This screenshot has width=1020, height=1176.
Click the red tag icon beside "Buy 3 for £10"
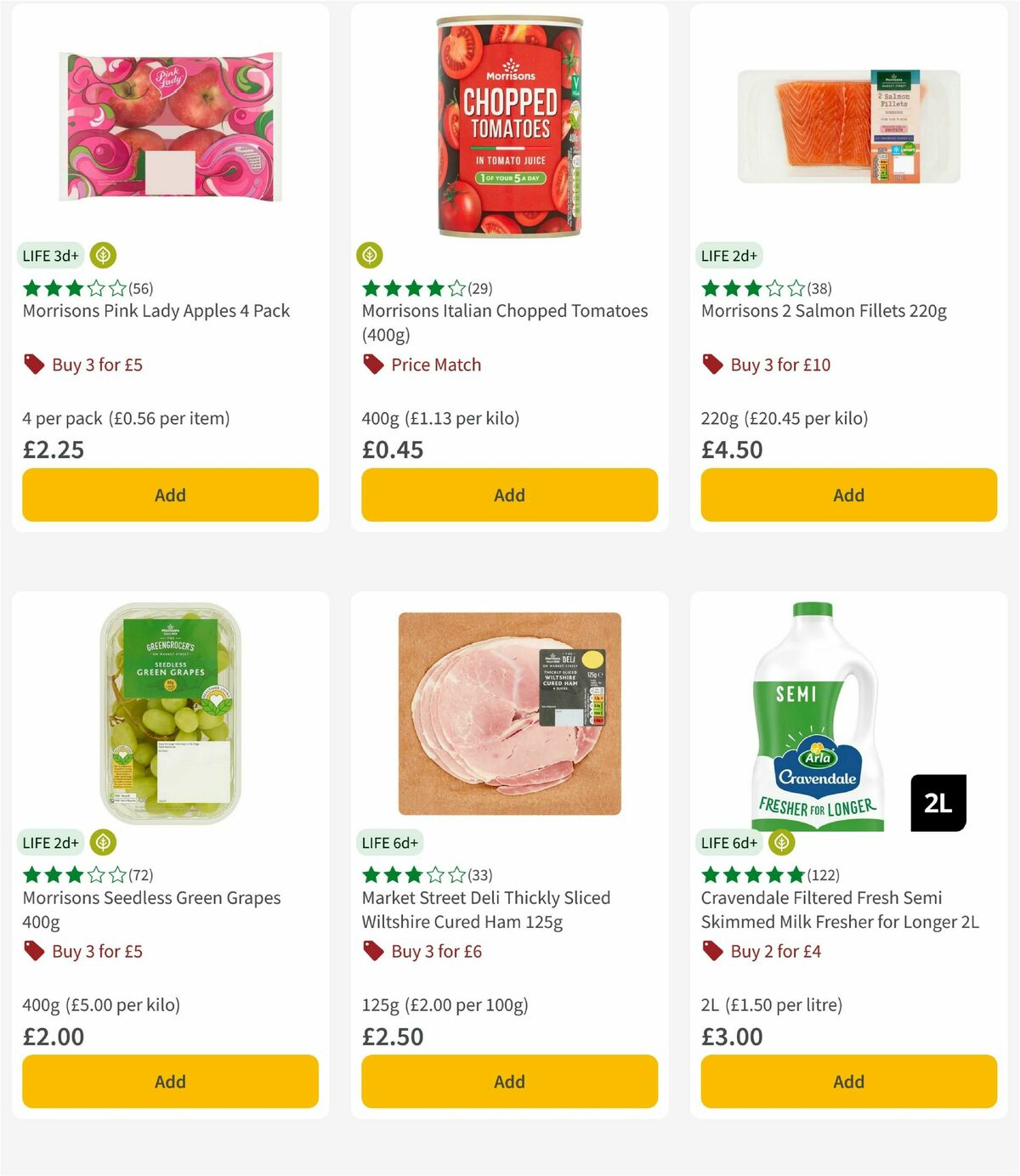point(711,364)
